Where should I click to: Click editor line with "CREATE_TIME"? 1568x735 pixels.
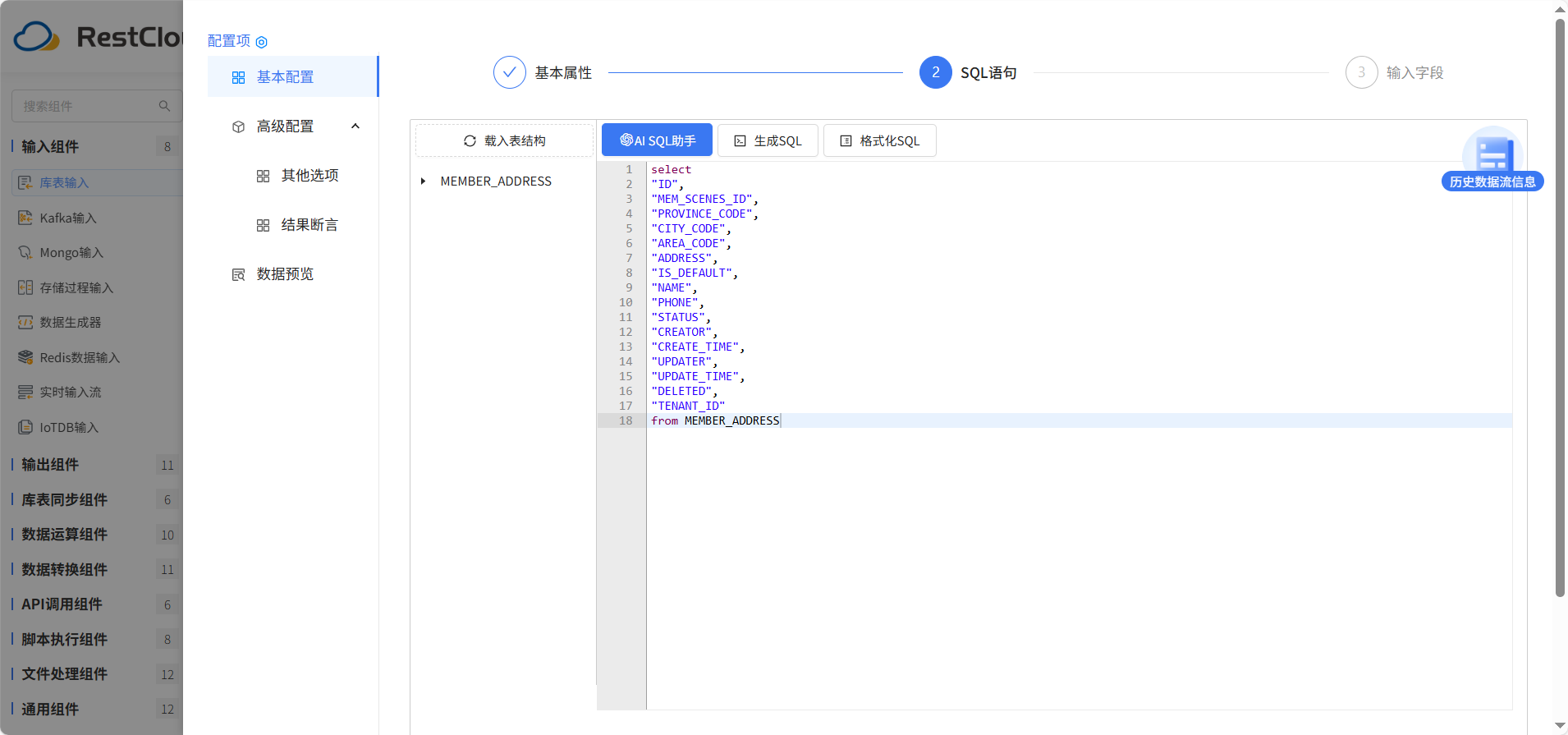1079,347
